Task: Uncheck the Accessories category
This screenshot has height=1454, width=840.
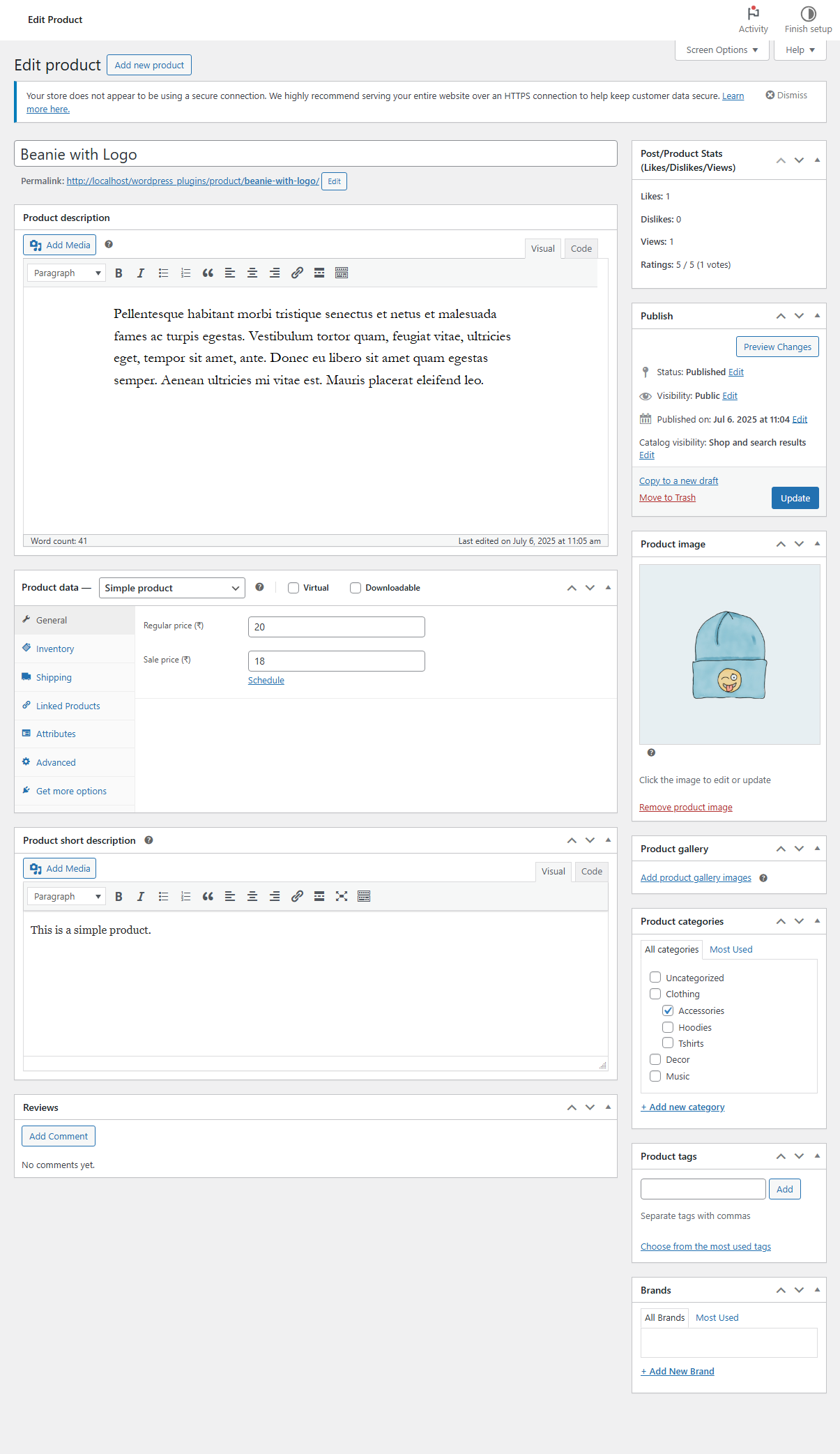Action: (x=668, y=1010)
